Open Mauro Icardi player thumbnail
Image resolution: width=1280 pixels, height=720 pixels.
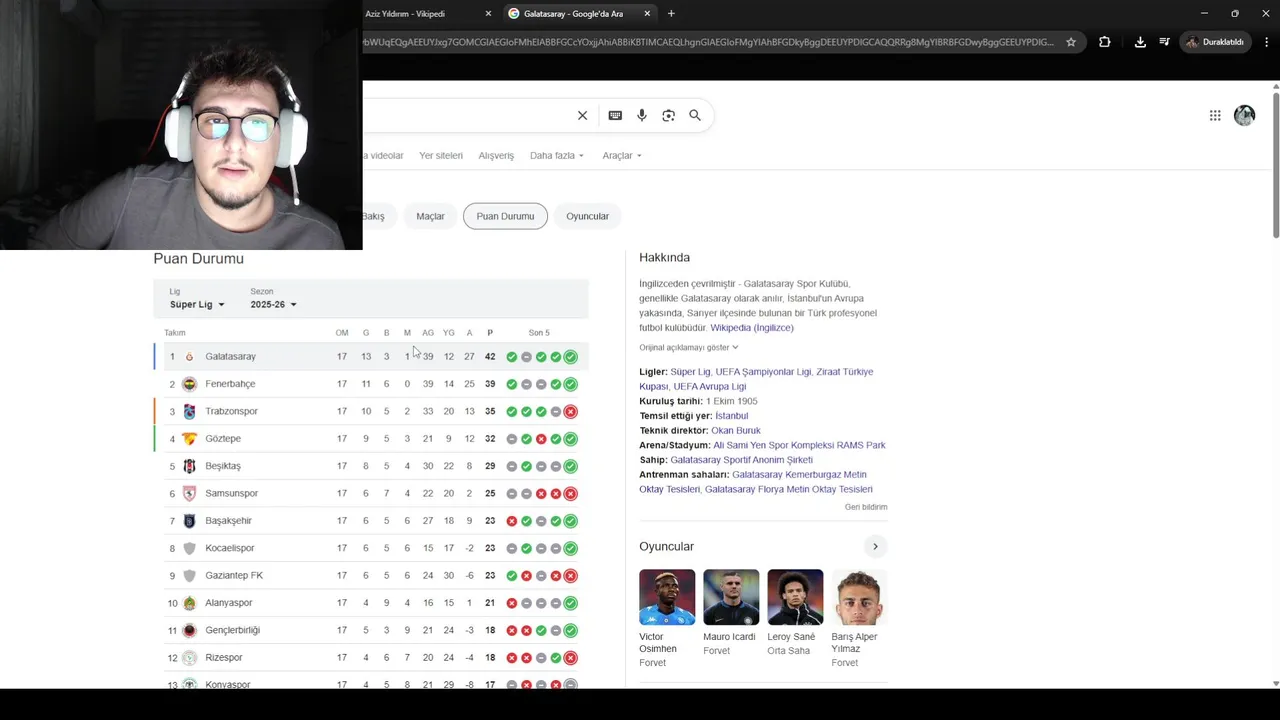tap(731, 597)
